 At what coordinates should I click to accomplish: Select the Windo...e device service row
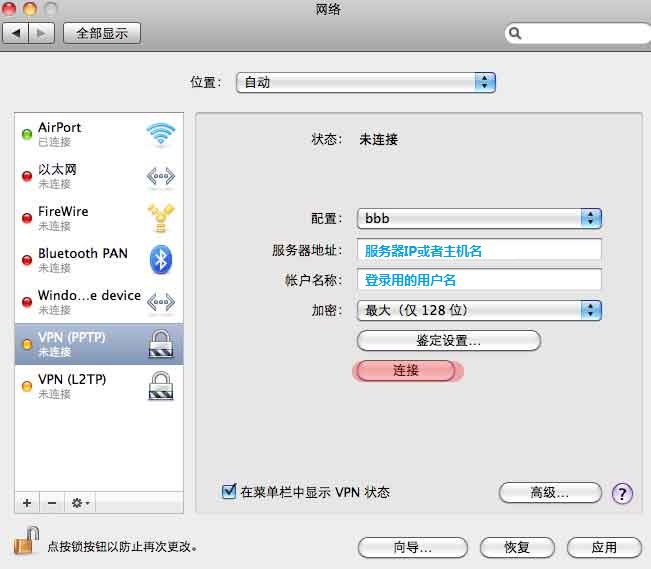(x=99, y=302)
